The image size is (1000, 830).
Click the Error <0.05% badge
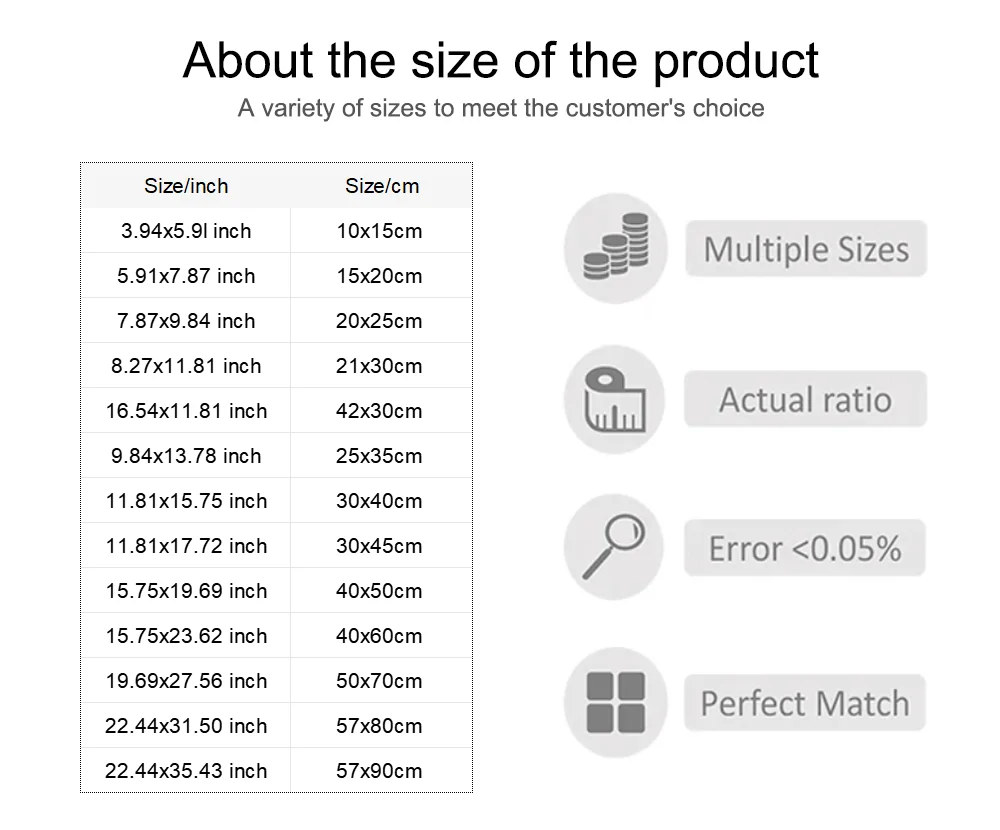click(x=805, y=548)
